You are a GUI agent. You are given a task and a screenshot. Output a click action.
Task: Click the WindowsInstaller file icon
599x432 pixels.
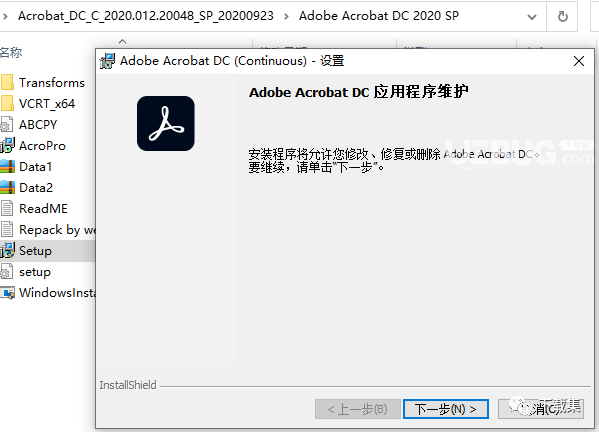[7, 293]
